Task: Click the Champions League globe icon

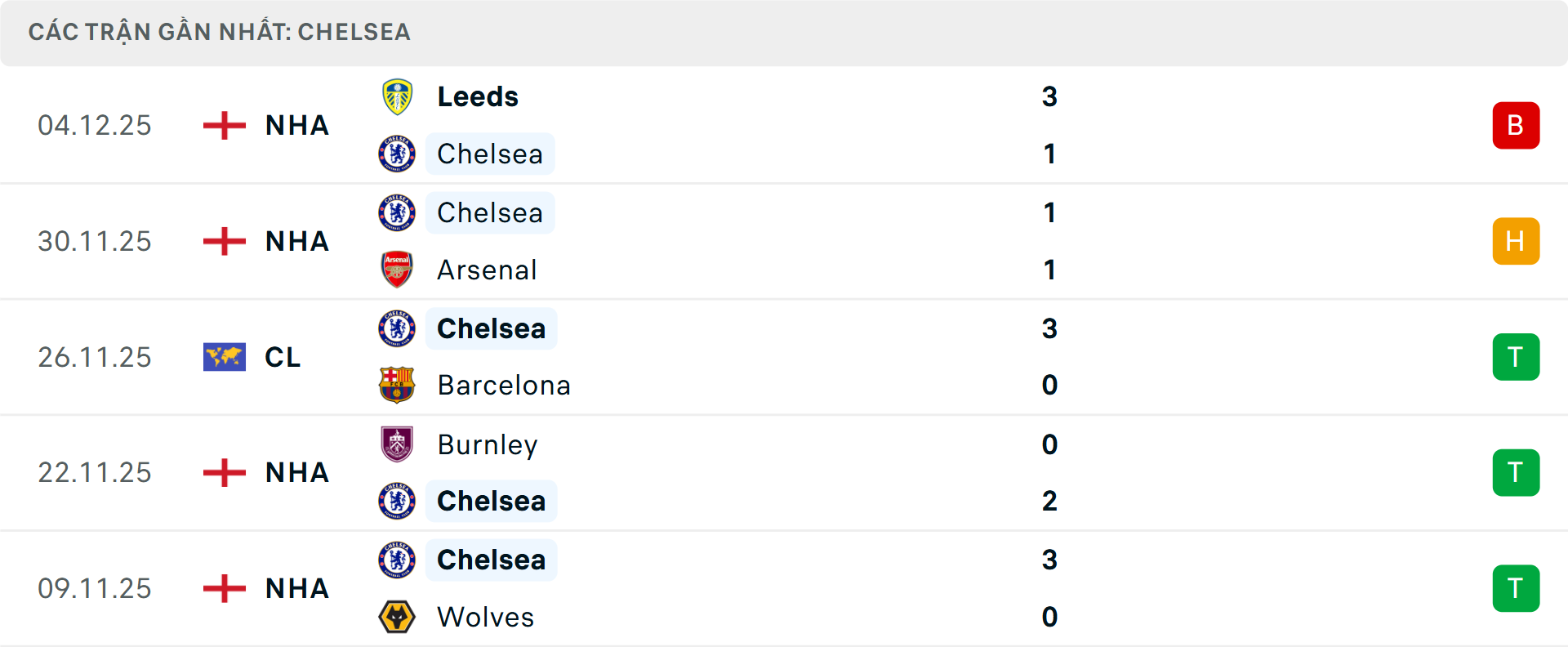Action: point(224,357)
